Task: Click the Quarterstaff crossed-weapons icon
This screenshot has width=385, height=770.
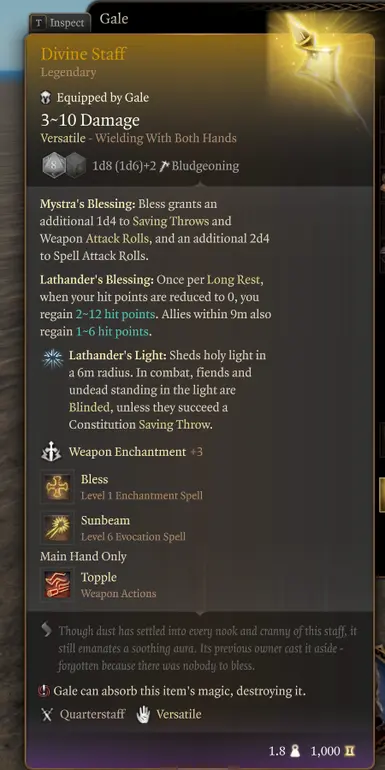Action: pos(47,714)
